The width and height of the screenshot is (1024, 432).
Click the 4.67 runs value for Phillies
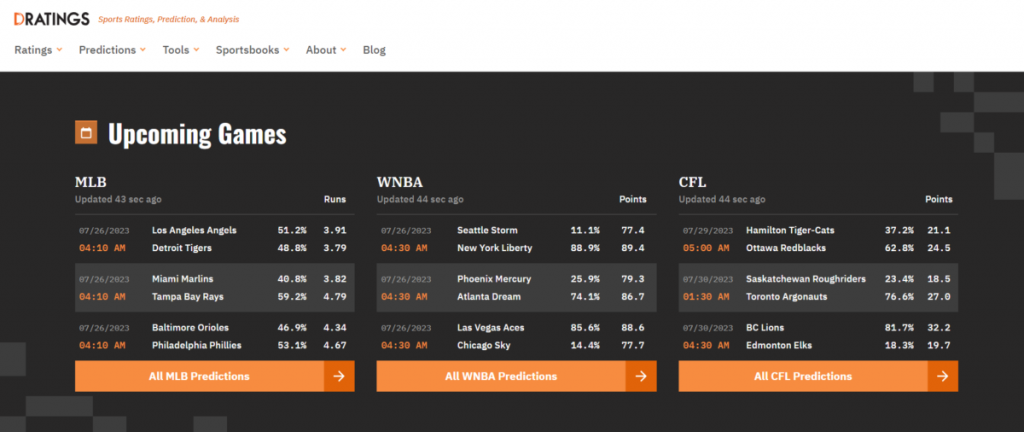coord(334,345)
